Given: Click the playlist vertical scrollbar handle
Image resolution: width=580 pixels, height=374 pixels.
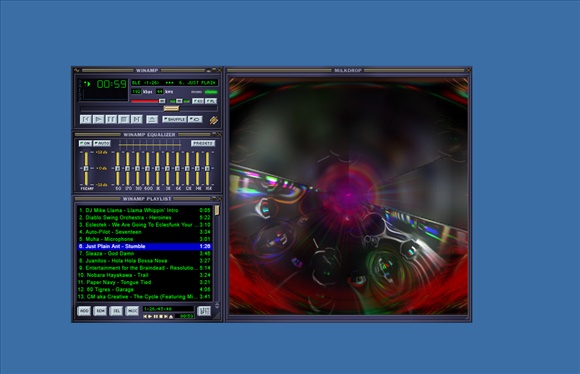Looking at the screenshot, I should pyautogui.click(x=217, y=210).
